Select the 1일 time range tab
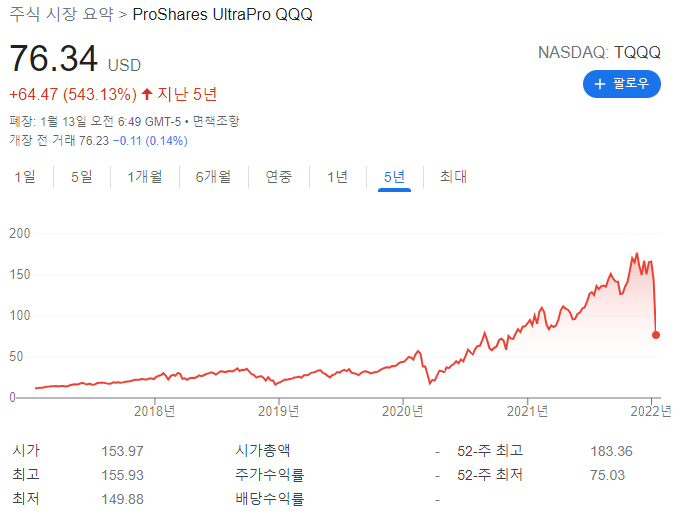 pos(25,177)
